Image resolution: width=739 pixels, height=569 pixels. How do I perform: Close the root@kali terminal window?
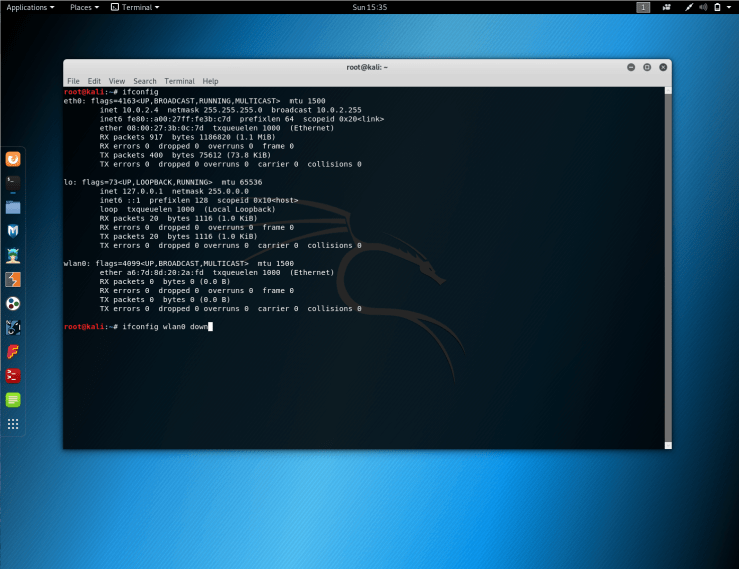[x=663, y=67]
